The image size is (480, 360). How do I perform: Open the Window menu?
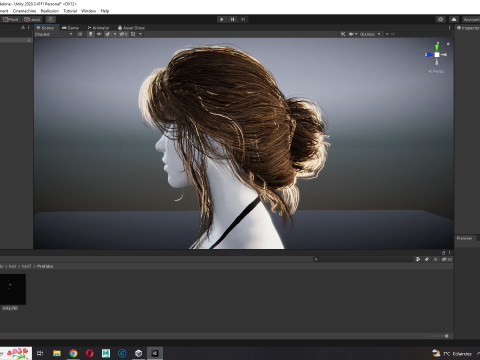coord(88,11)
